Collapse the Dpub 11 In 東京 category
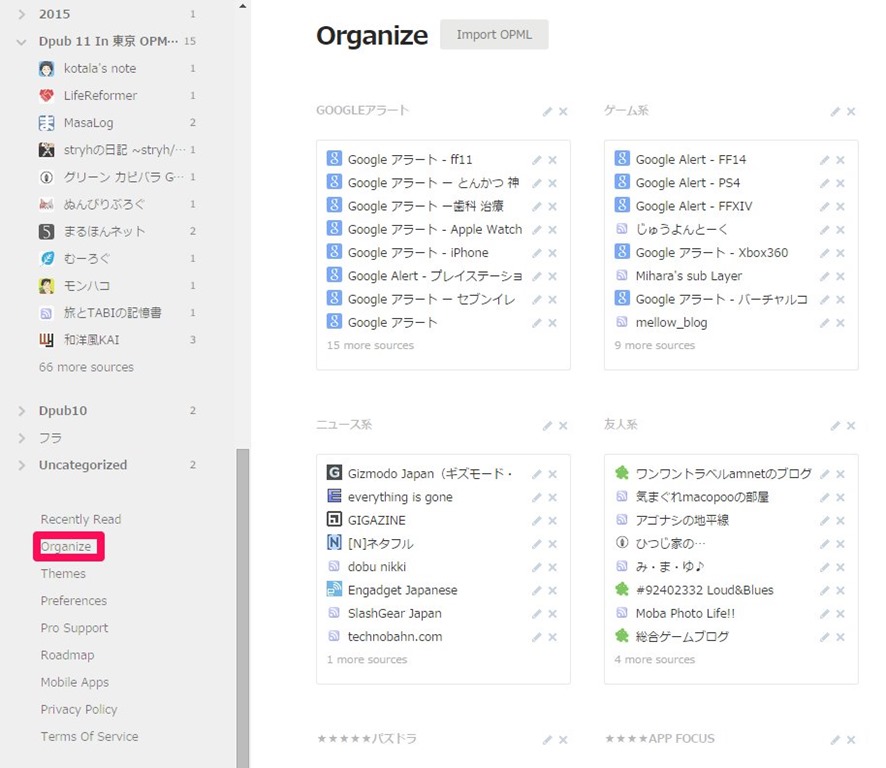Viewport: 886px width, 768px height. click(x=21, y=42)
